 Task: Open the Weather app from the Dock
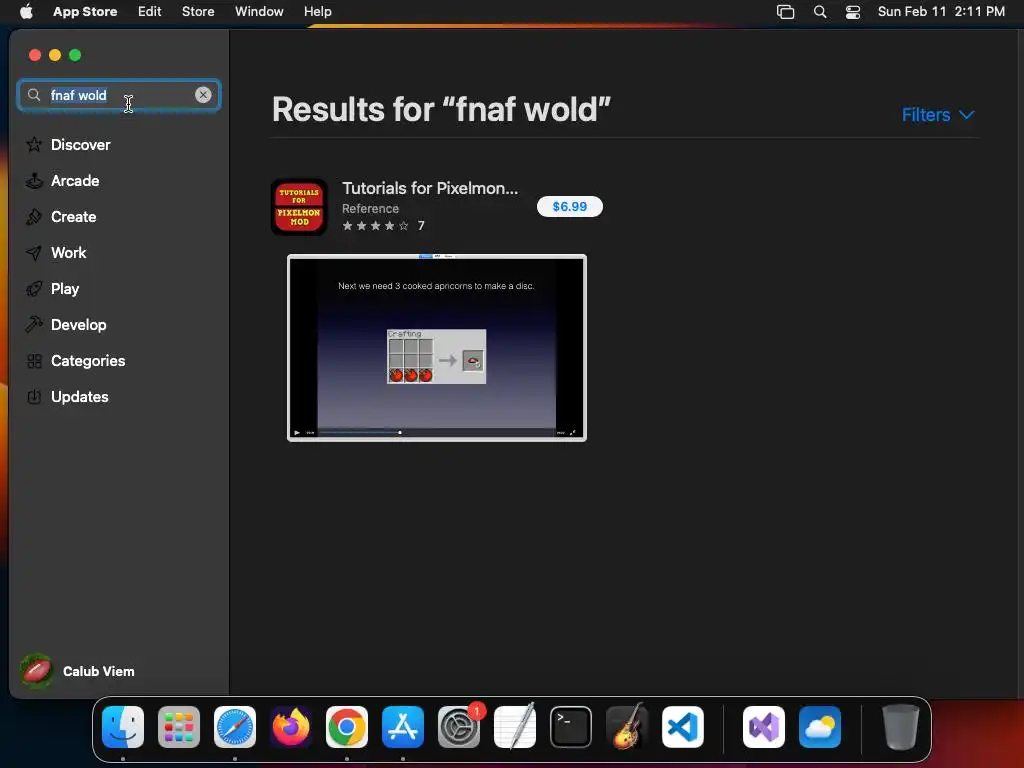pyautogui.click(x=820, y=727)
